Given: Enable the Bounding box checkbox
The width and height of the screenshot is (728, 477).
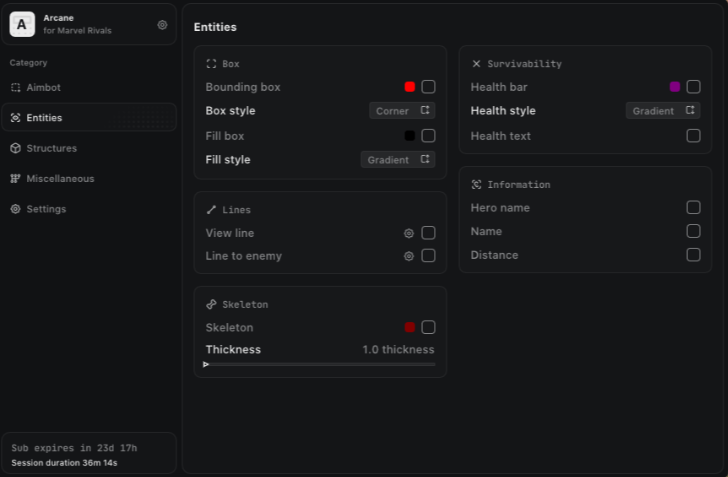Looking at the screenshot, I should (428, 87).
